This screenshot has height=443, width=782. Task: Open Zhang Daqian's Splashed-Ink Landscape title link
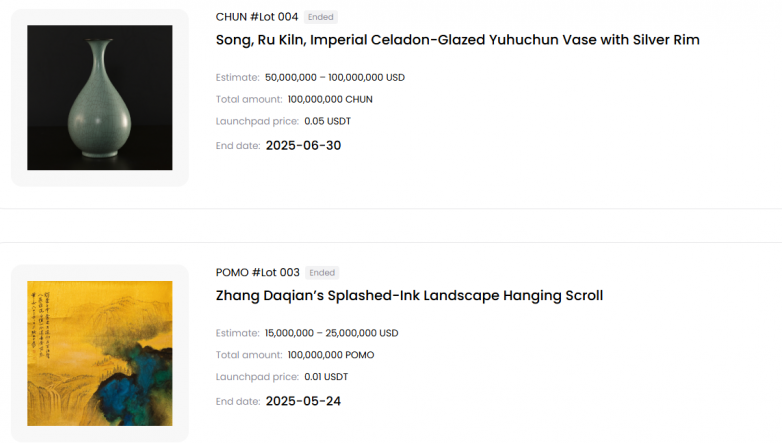click(x=409, y=296)
